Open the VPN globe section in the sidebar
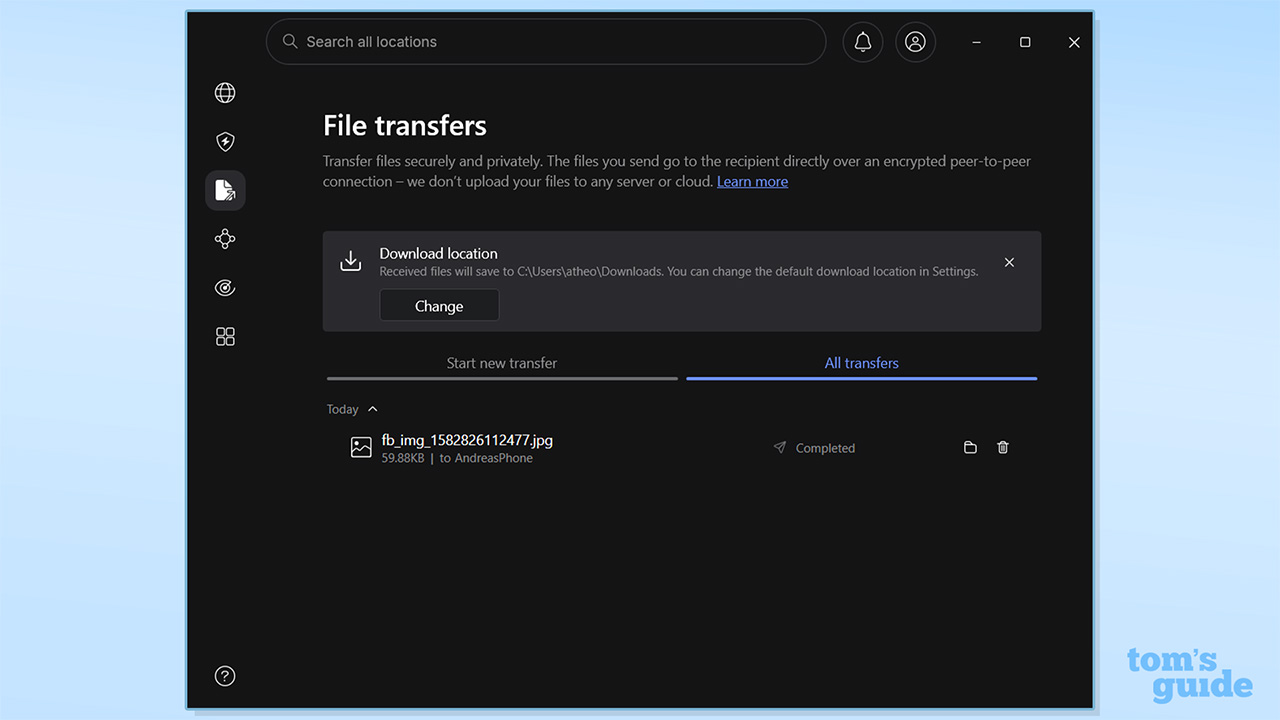This screenshot has height=720, width=1280. 225,92
